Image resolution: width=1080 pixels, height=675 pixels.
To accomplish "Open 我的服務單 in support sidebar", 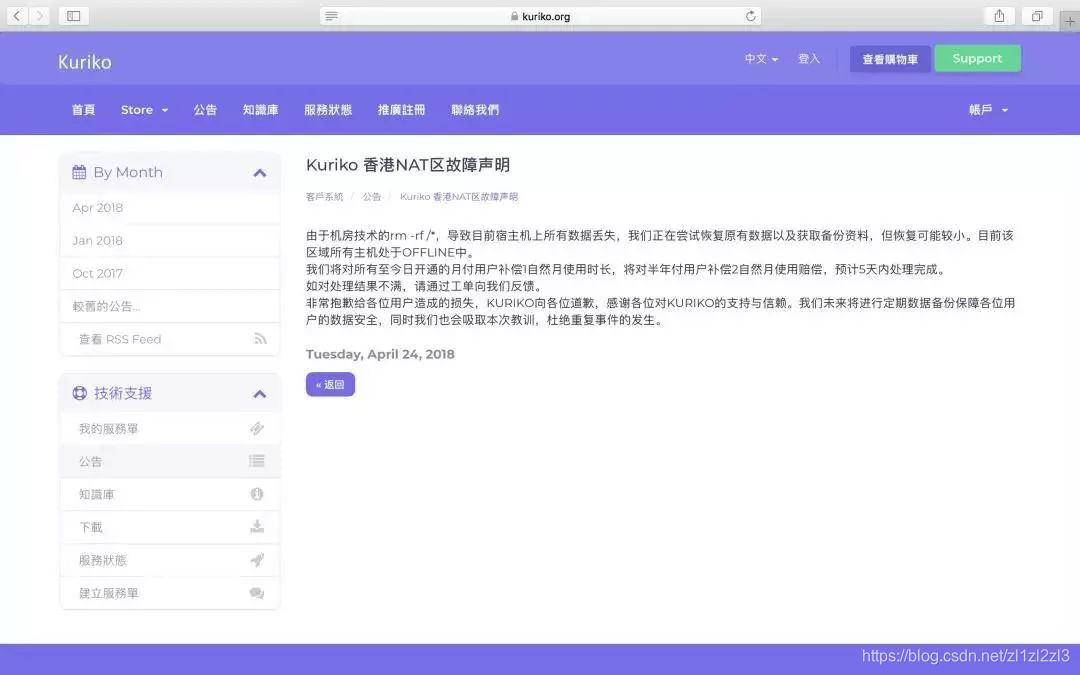I will (169, 428).
